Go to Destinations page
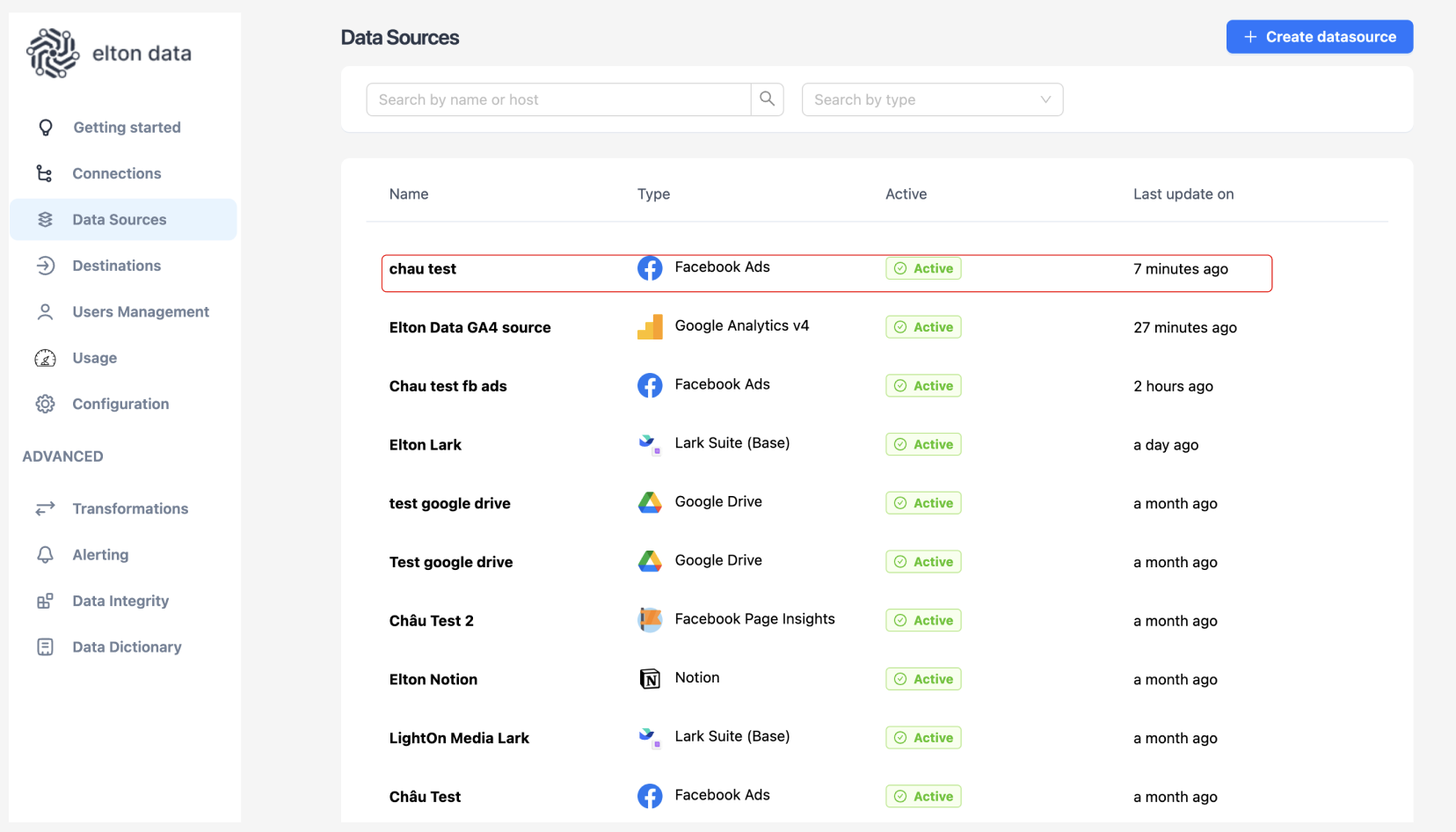This screenshot has width=1456, height=832. (116, 266)
